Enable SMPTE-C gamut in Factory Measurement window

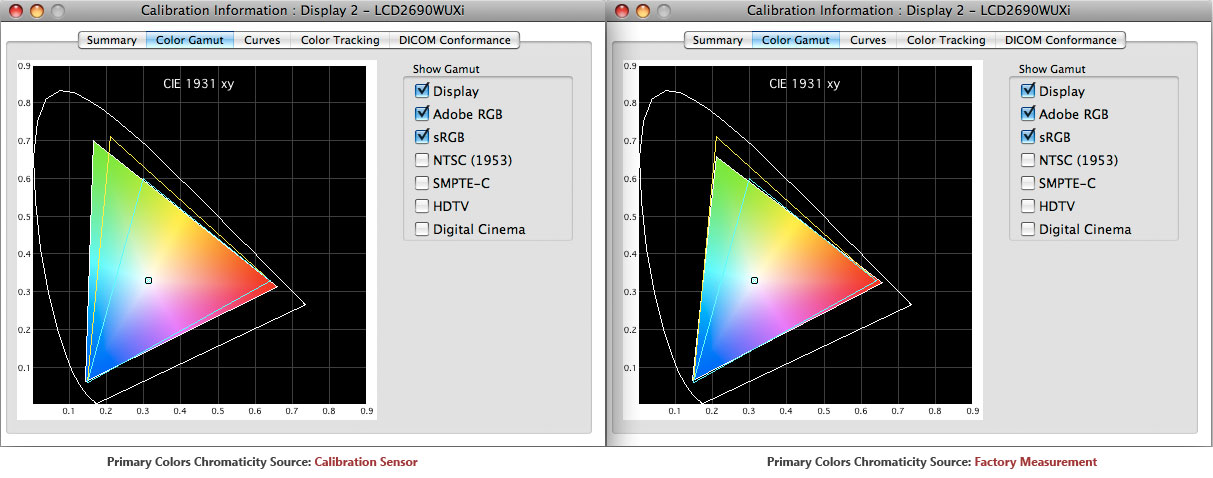1028,183
